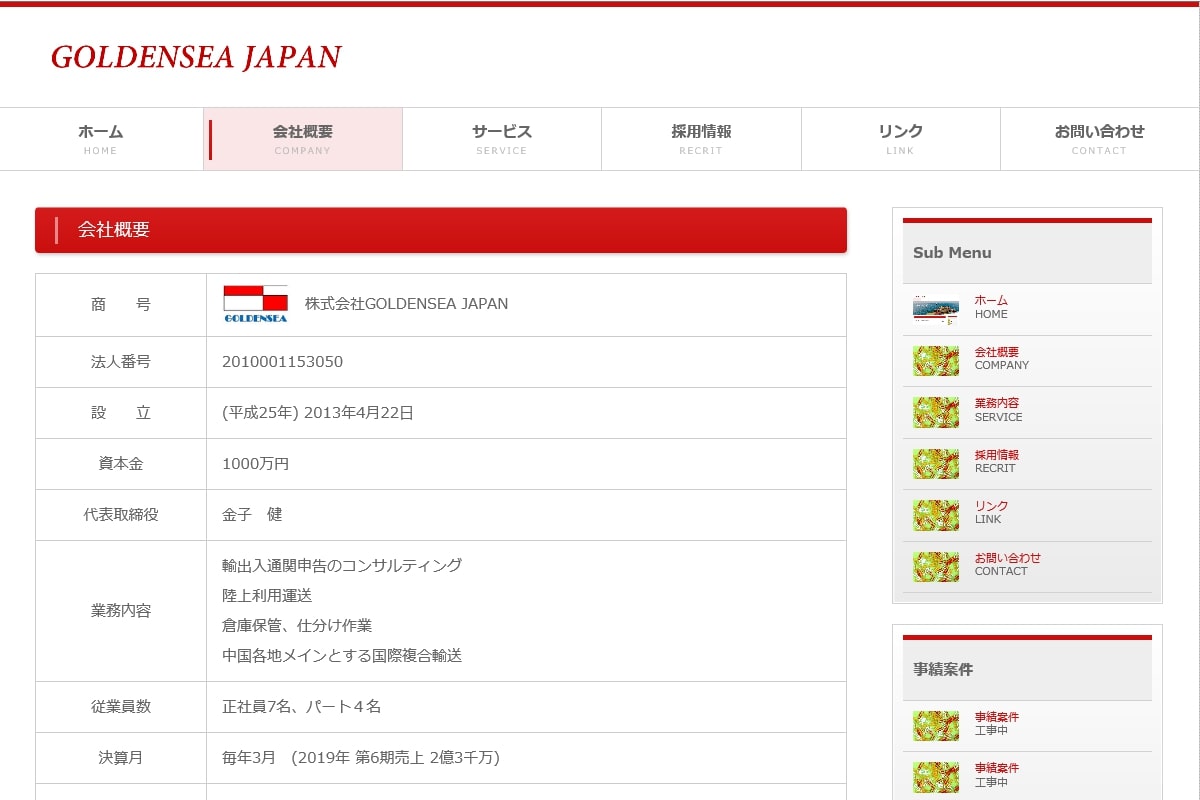
Task: Click the 従業員数 value 正社員7名、パート4名
Action: [302, 707]
